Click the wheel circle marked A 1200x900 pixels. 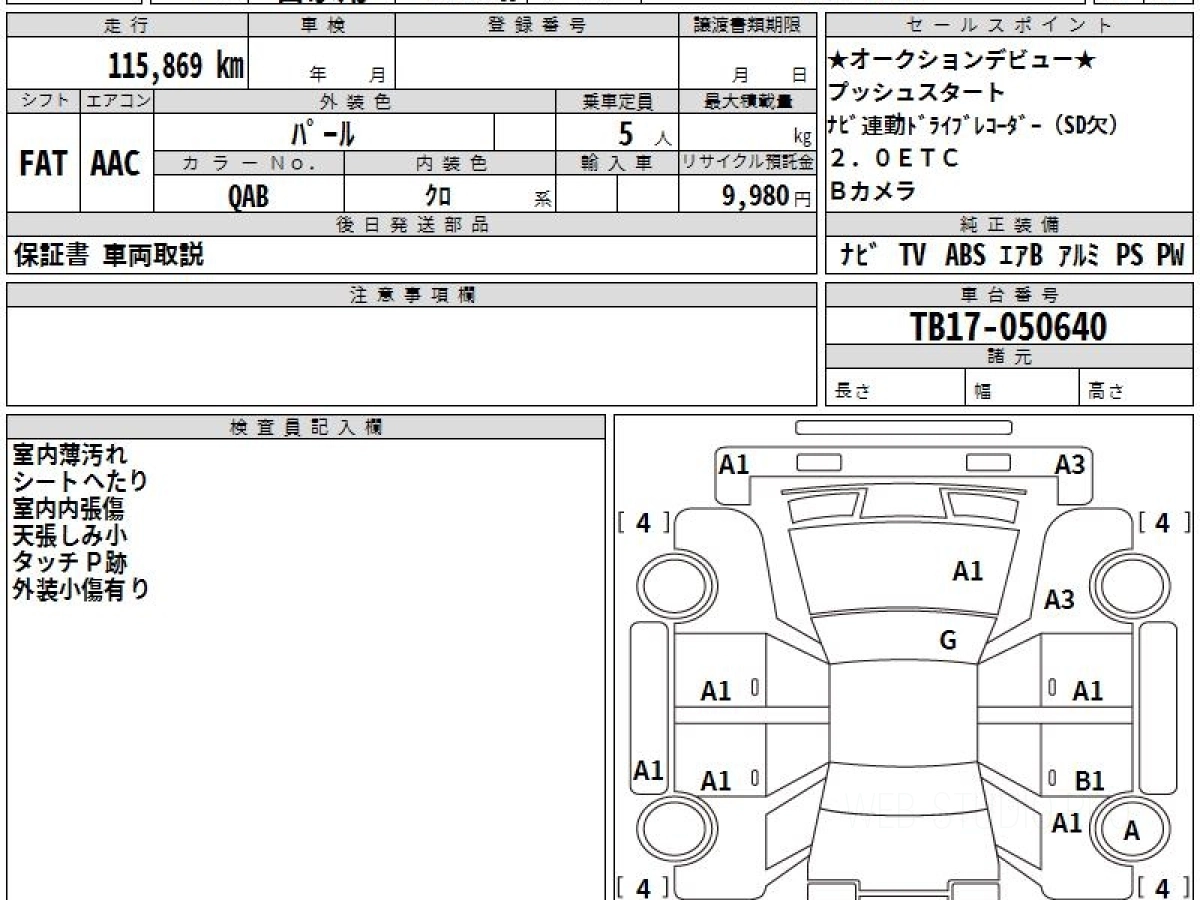click(x=1131, y=830)
